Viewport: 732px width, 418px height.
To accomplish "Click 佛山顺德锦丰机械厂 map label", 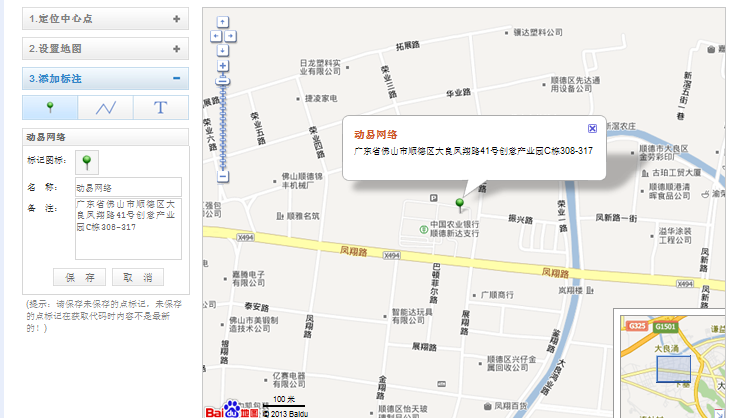I will tap(302, 181).
